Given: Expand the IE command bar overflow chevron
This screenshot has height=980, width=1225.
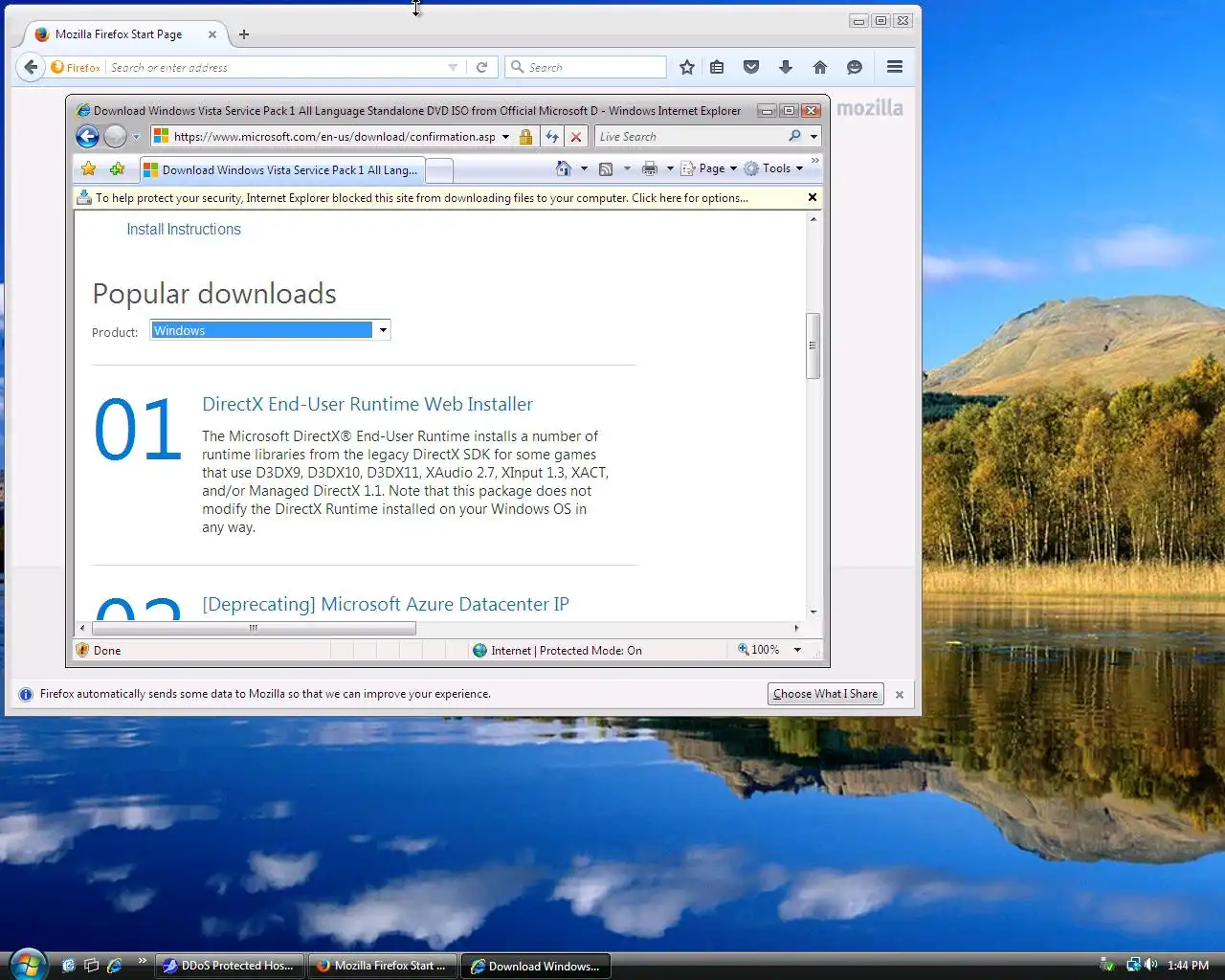Looking at the screenshot, I should pos(815,161).
